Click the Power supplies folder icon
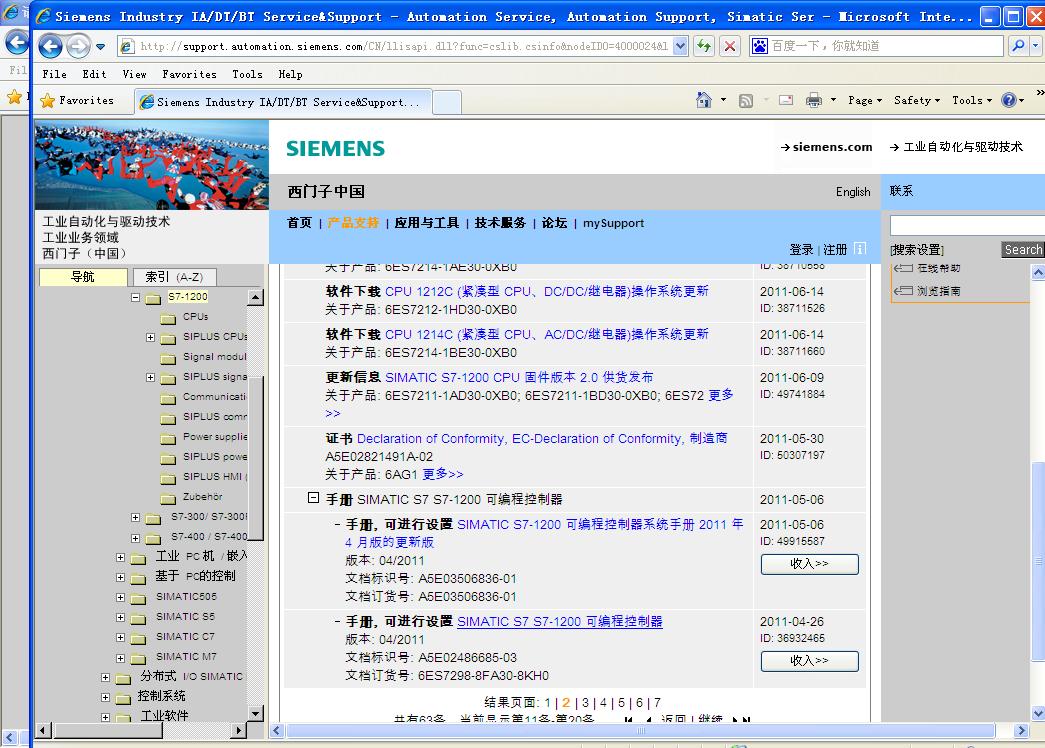Image resolution: width=1045 pixels, height=748 pixels. click(x=168, y=438)
